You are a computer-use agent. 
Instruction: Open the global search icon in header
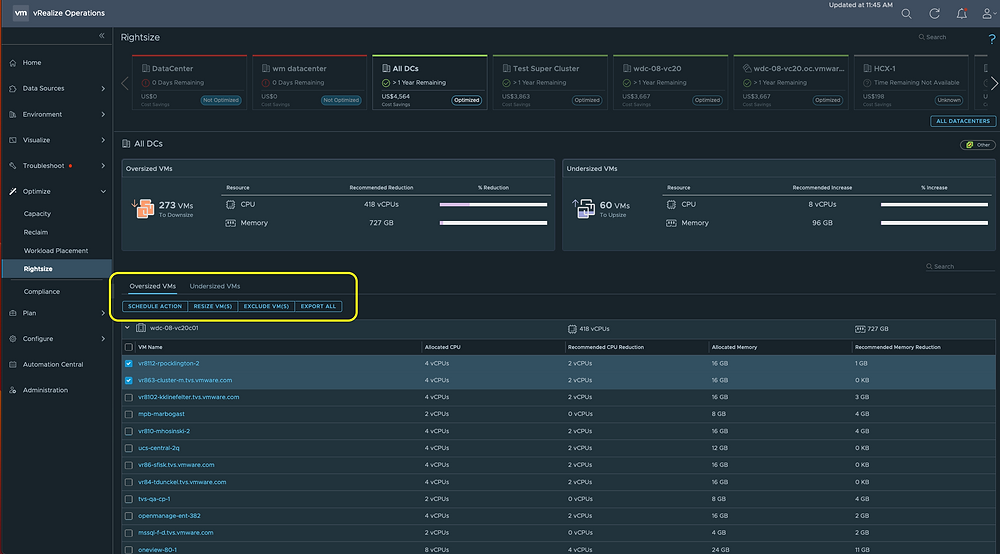pos(906,13)
